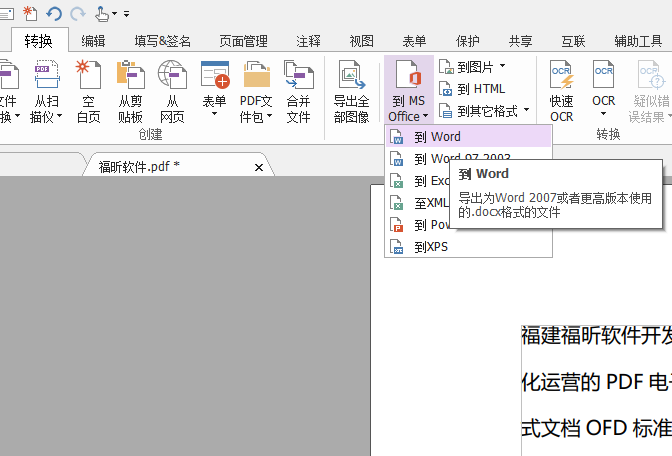Create a blank page with 空白页
Screen dimensions: 672x456
pyautogui.click(x=89, y=76)
